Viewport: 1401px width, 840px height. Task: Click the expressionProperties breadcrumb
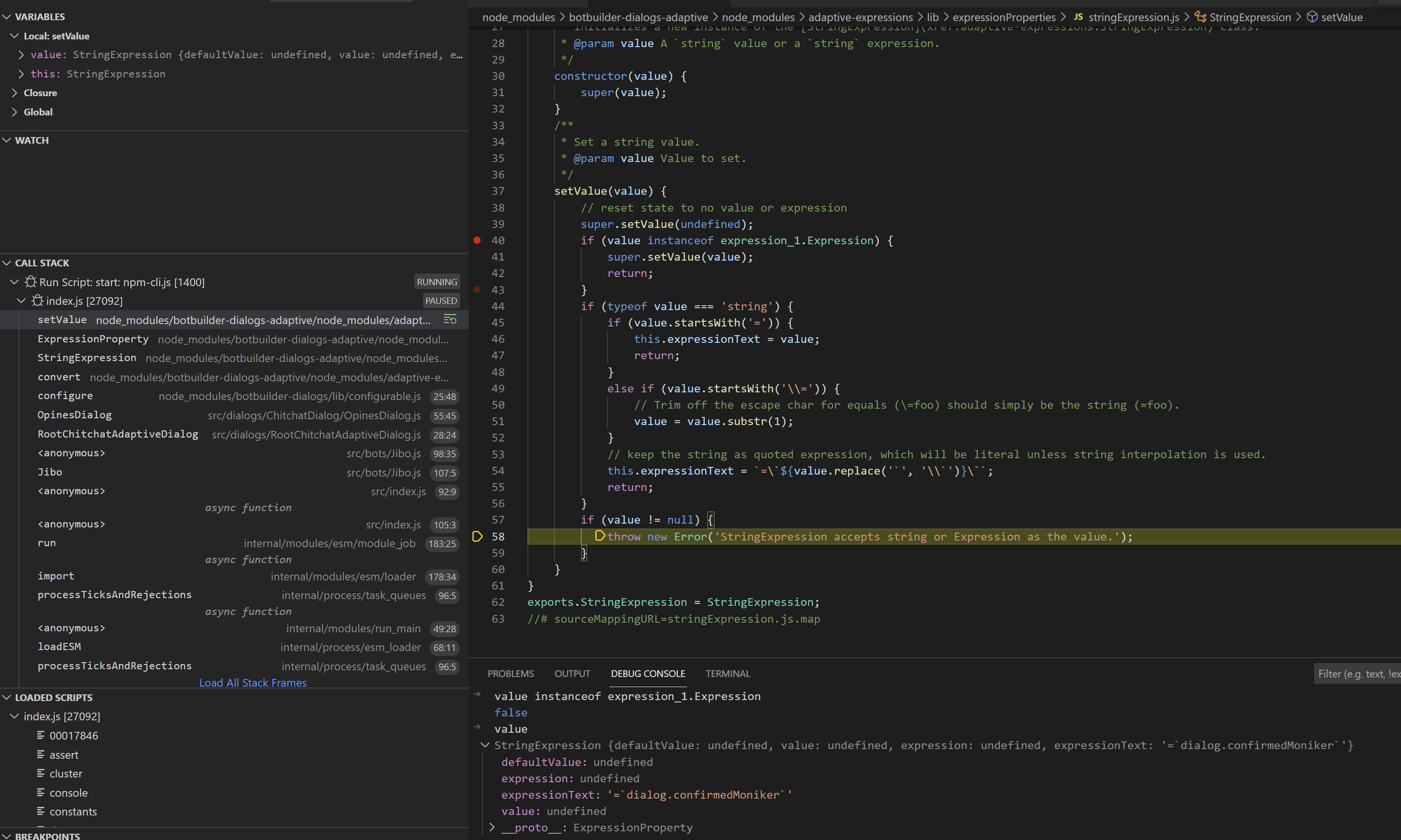tap(1004, 17)
